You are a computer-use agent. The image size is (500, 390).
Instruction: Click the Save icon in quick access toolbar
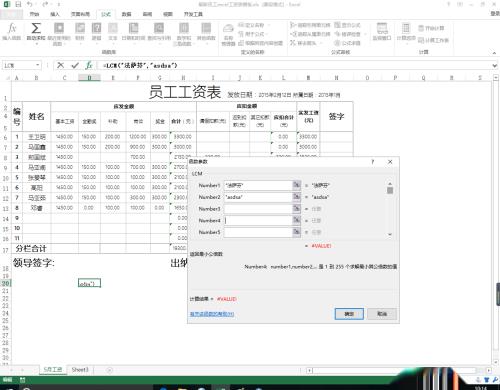click(x=18, y=4)
